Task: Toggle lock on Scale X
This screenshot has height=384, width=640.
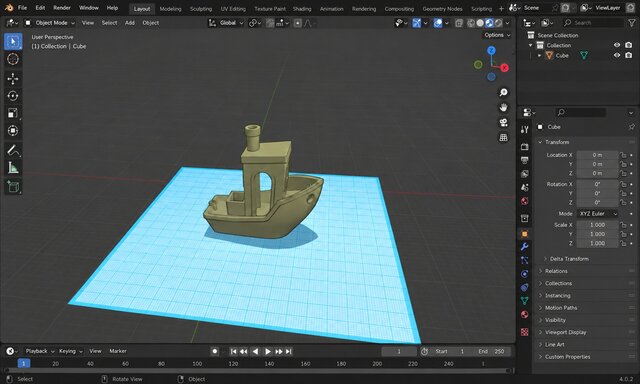Action: click(x=623, y=225)
